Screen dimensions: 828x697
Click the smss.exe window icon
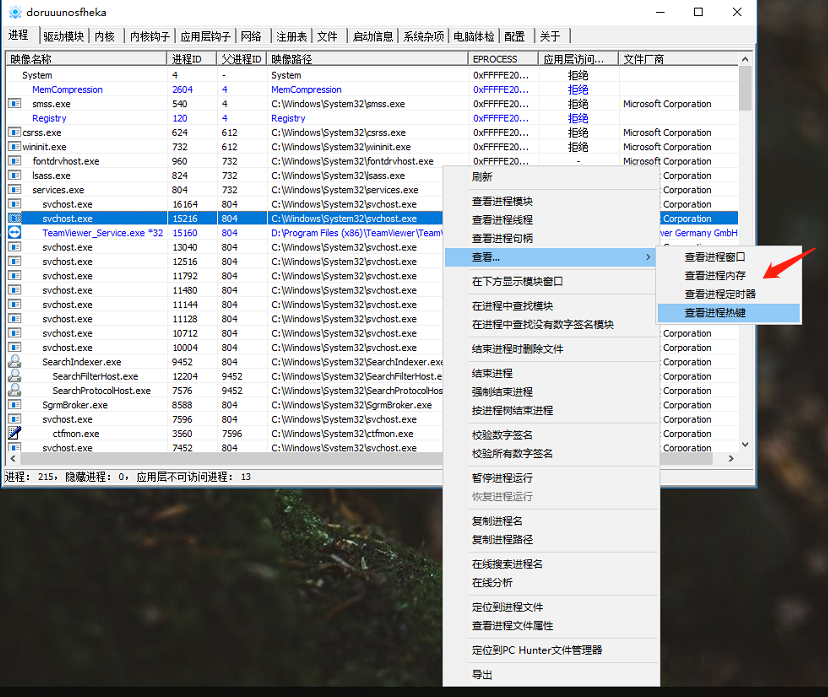point(14,104)
